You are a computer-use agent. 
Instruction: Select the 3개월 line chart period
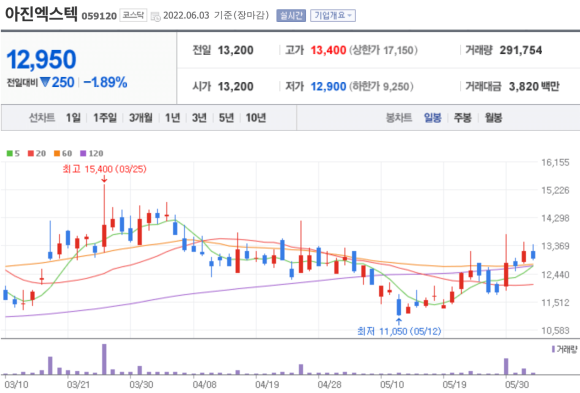pyautogui.click(x=141, y=118)
